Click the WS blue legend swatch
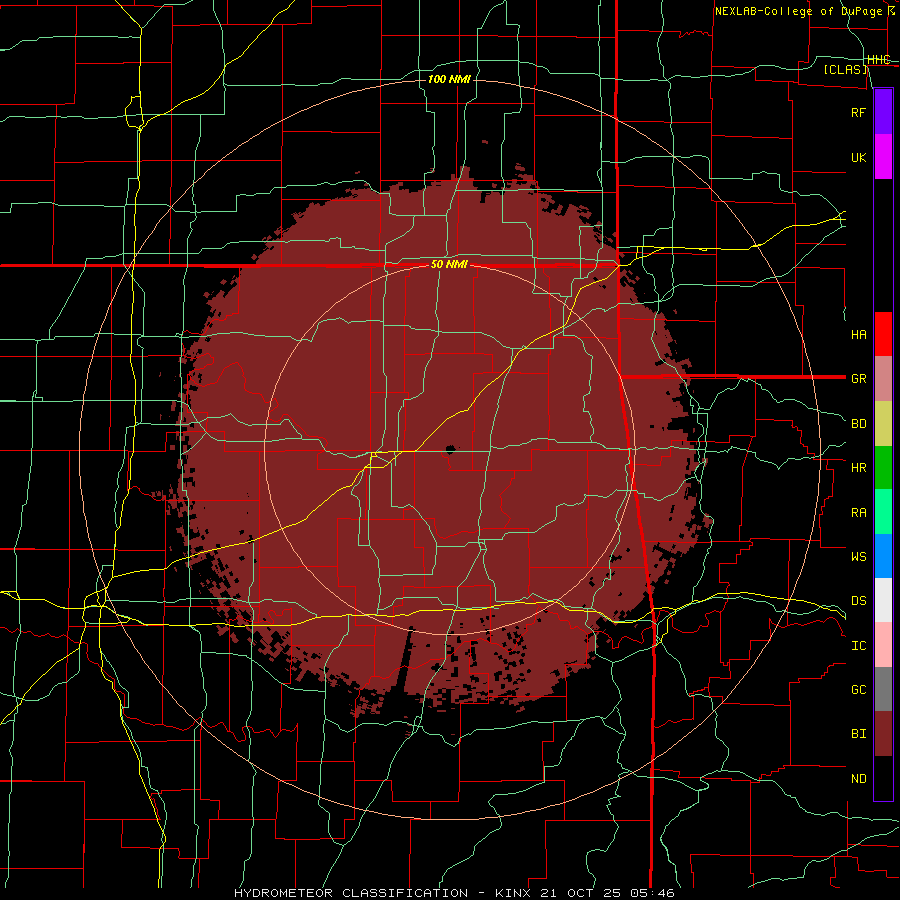Screen dimensions: 900x900 click(883, 556)
